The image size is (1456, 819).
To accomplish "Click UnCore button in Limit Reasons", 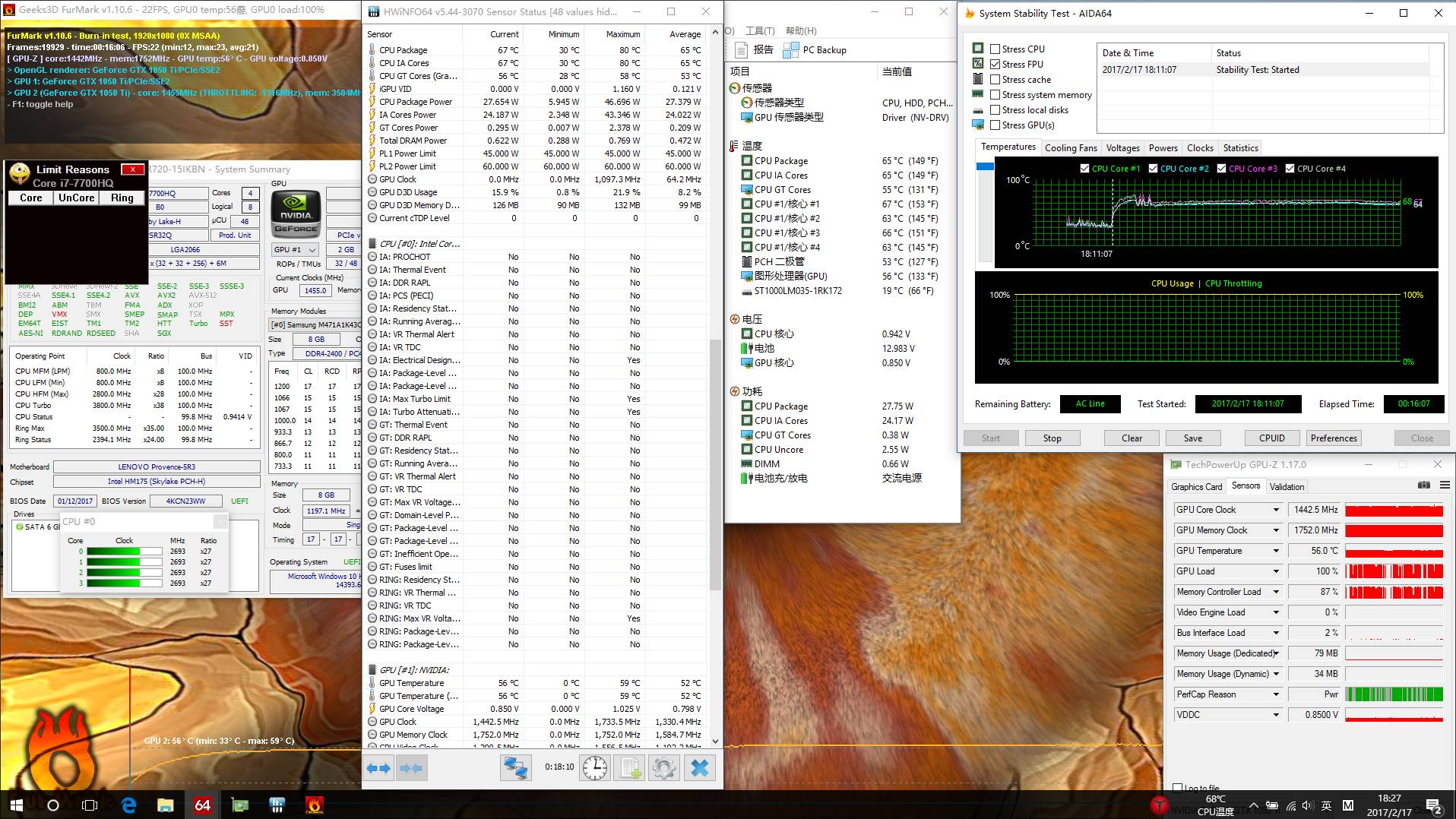I will tap(77, 198).
